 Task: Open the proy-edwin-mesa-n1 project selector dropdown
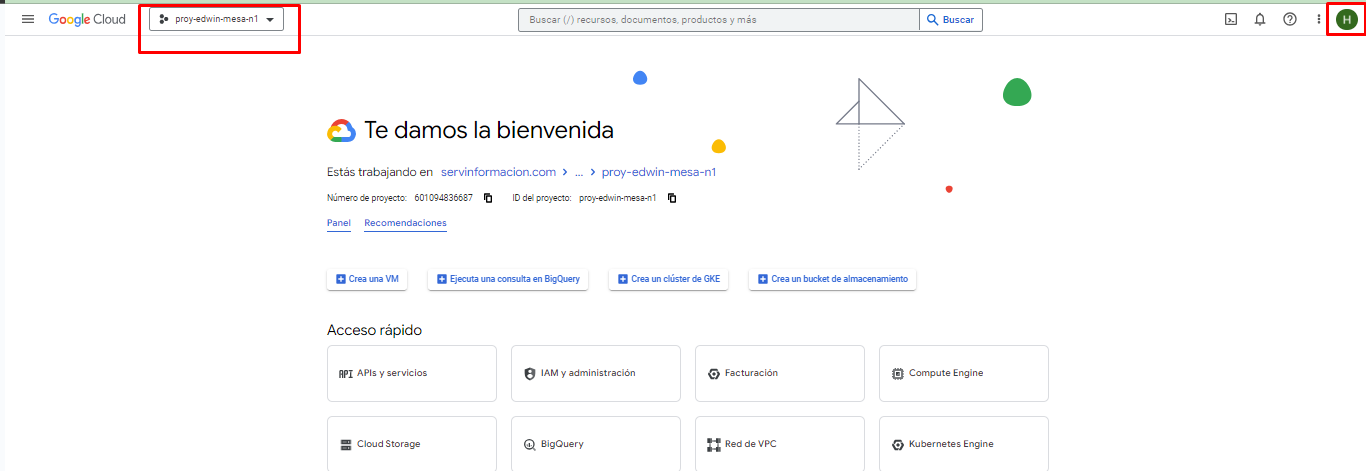point(217,19)
